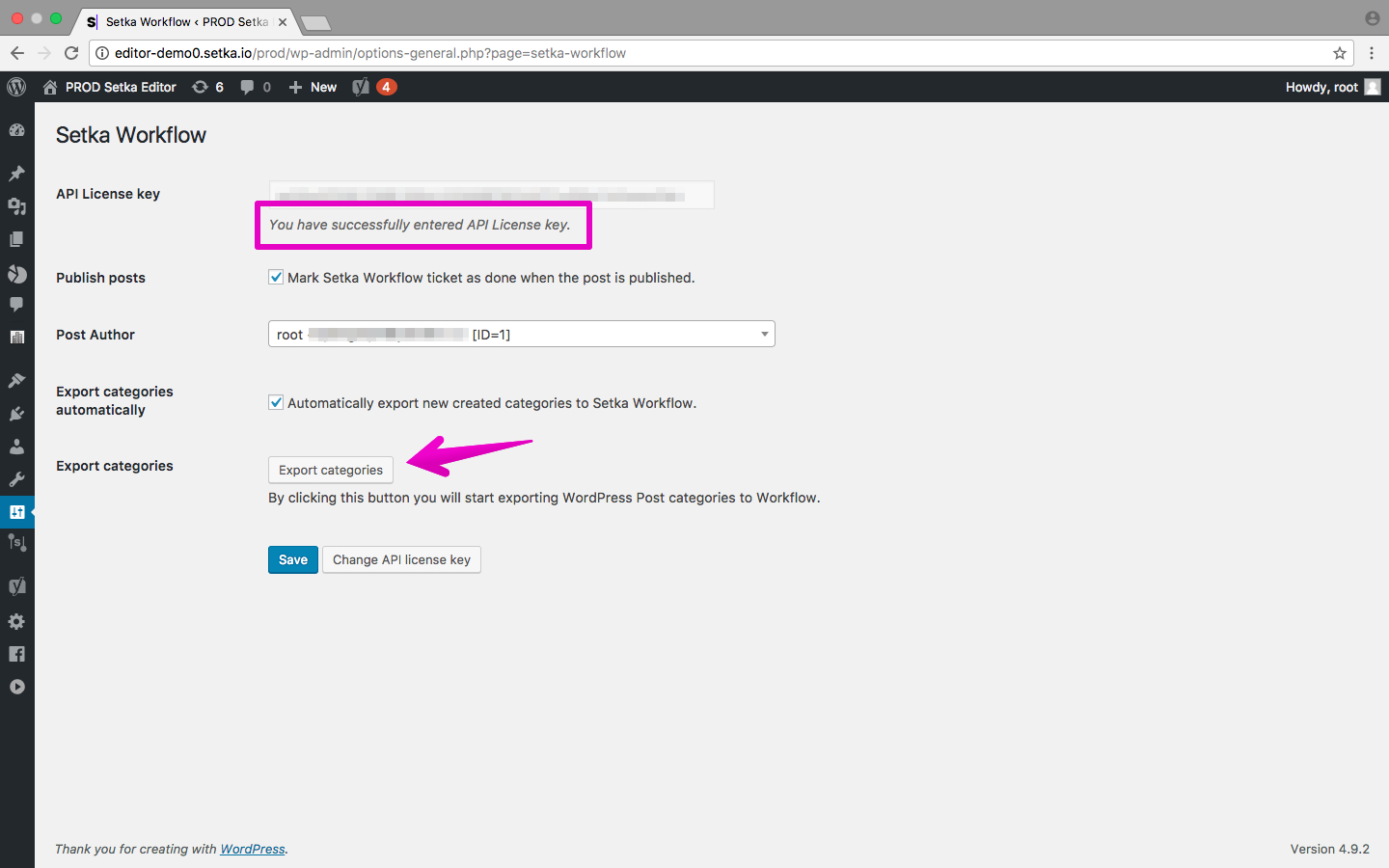
Task: Click the WordPress logo in the admin bar
Action: [16, 87]
